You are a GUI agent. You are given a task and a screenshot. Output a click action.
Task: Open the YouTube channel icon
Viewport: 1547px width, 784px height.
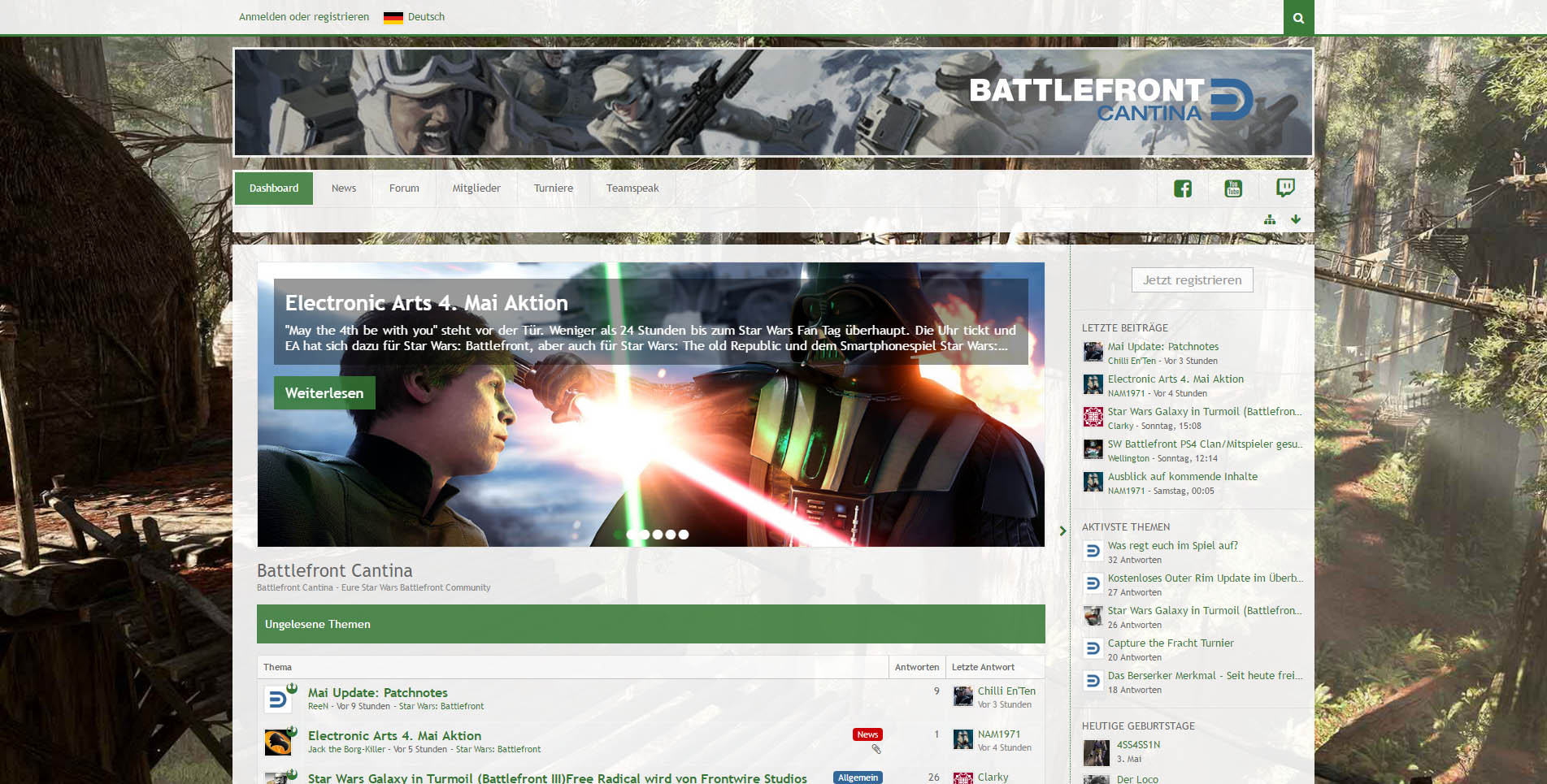pyautogui.click(x=1233, y=188)
